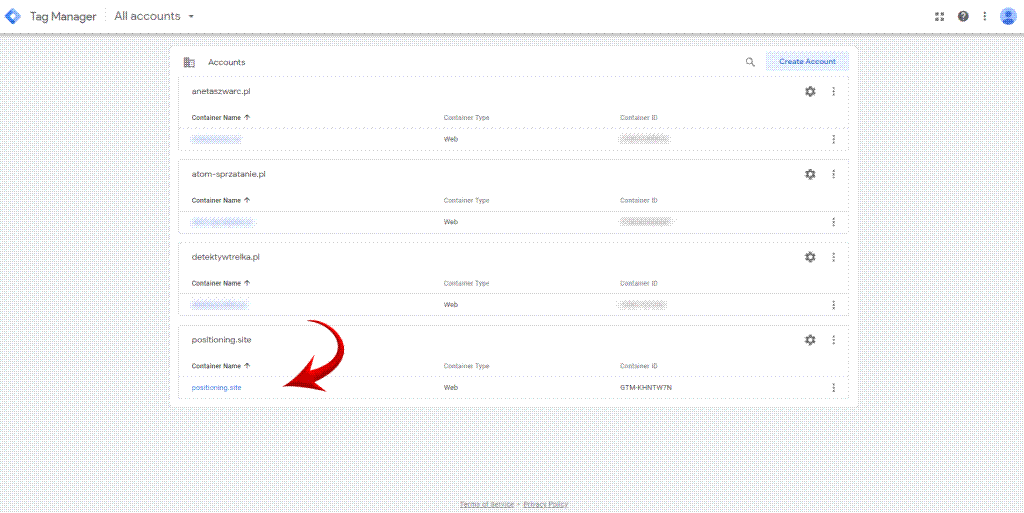Viewport: 1024px width, 513px height.
Task: Open the All accounts dropdown
Action: click(154, 16)
